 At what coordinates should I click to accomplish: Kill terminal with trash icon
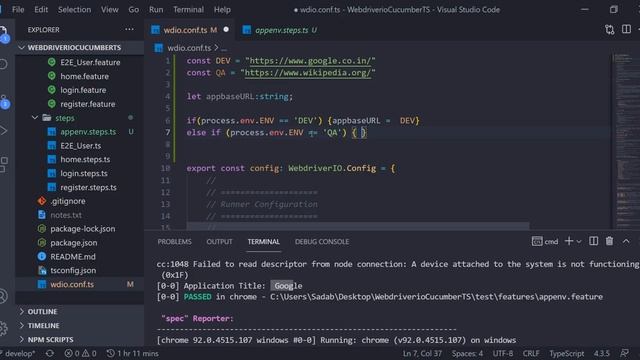609,241
